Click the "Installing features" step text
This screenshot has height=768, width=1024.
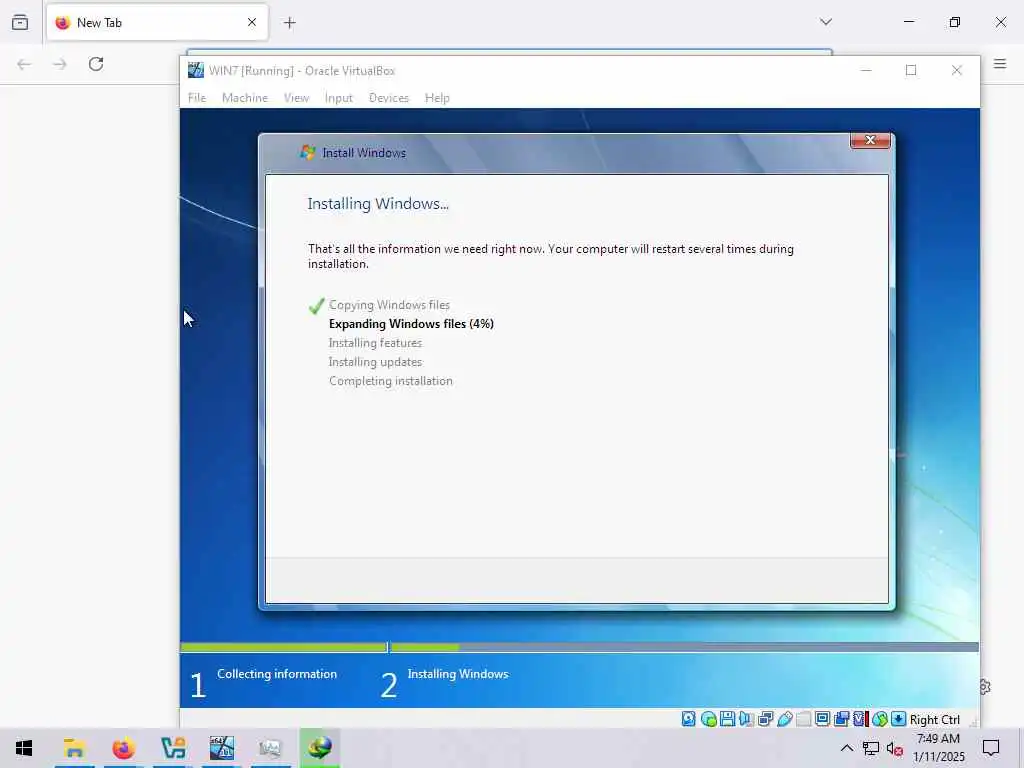pyautogui.click(x=376, y=343)
